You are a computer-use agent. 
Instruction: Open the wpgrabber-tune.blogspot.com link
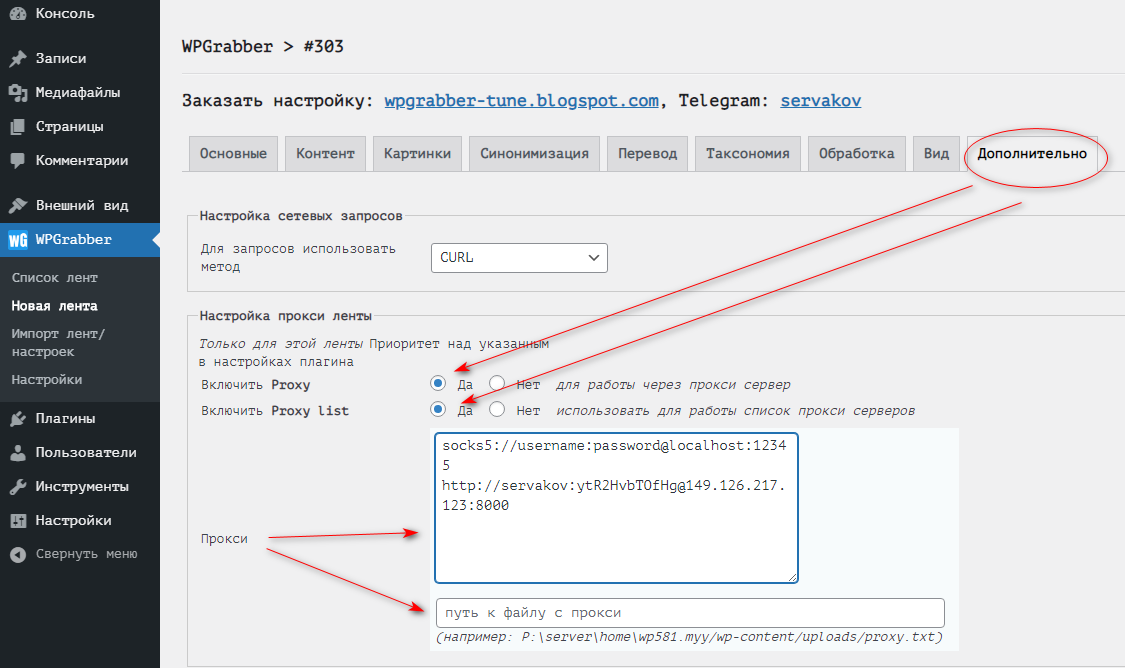(x=521, y=101)
